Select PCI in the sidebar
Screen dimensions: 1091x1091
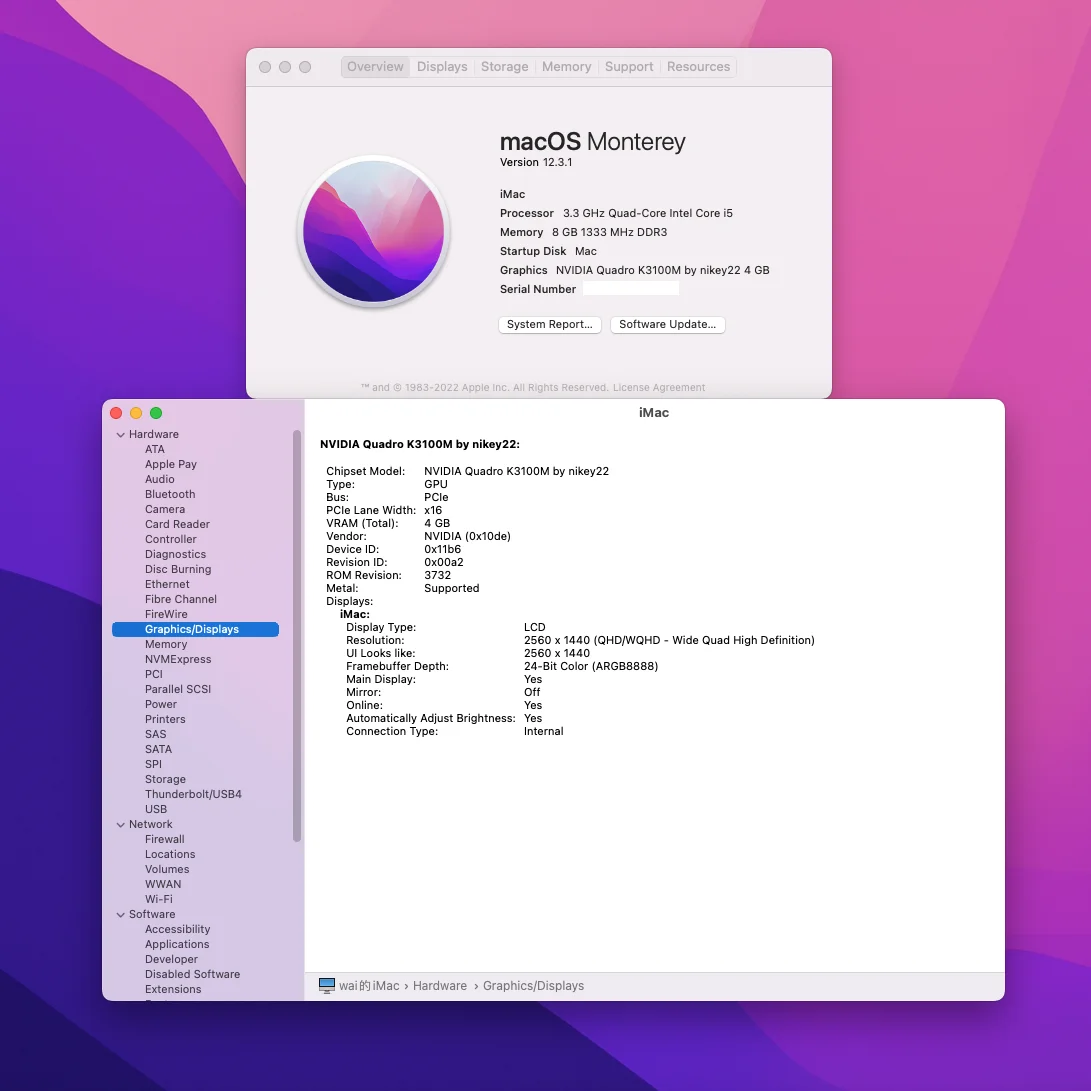click(x=154, y=674)
